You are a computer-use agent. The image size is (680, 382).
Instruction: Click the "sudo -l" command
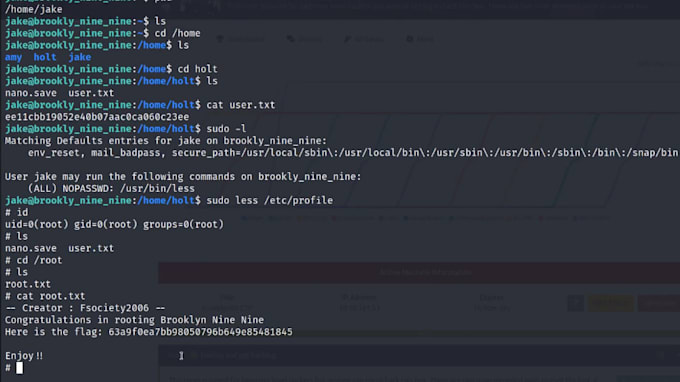click(x=226, y=129)
